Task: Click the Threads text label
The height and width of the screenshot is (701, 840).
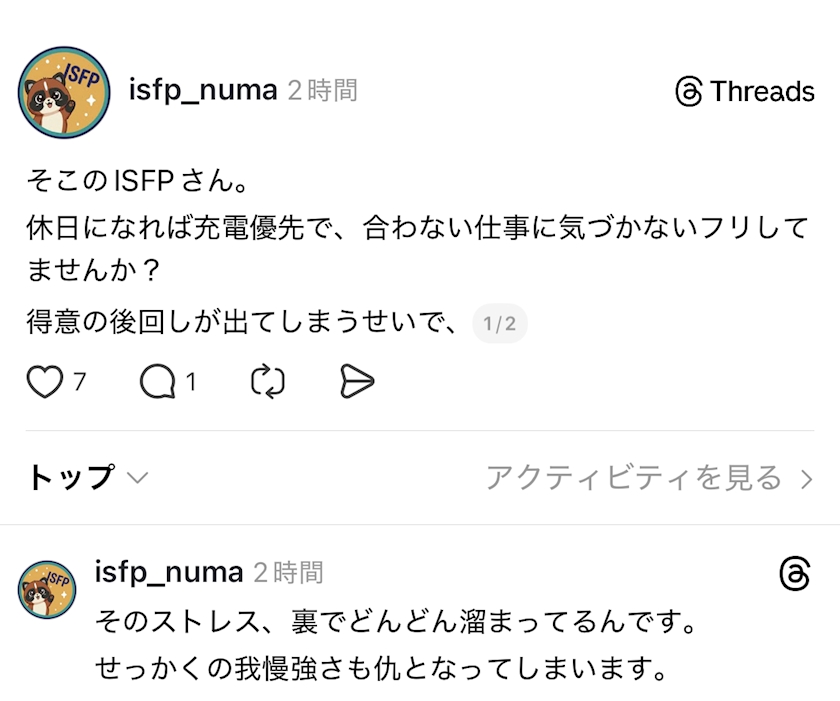Action: pos(762,92)
